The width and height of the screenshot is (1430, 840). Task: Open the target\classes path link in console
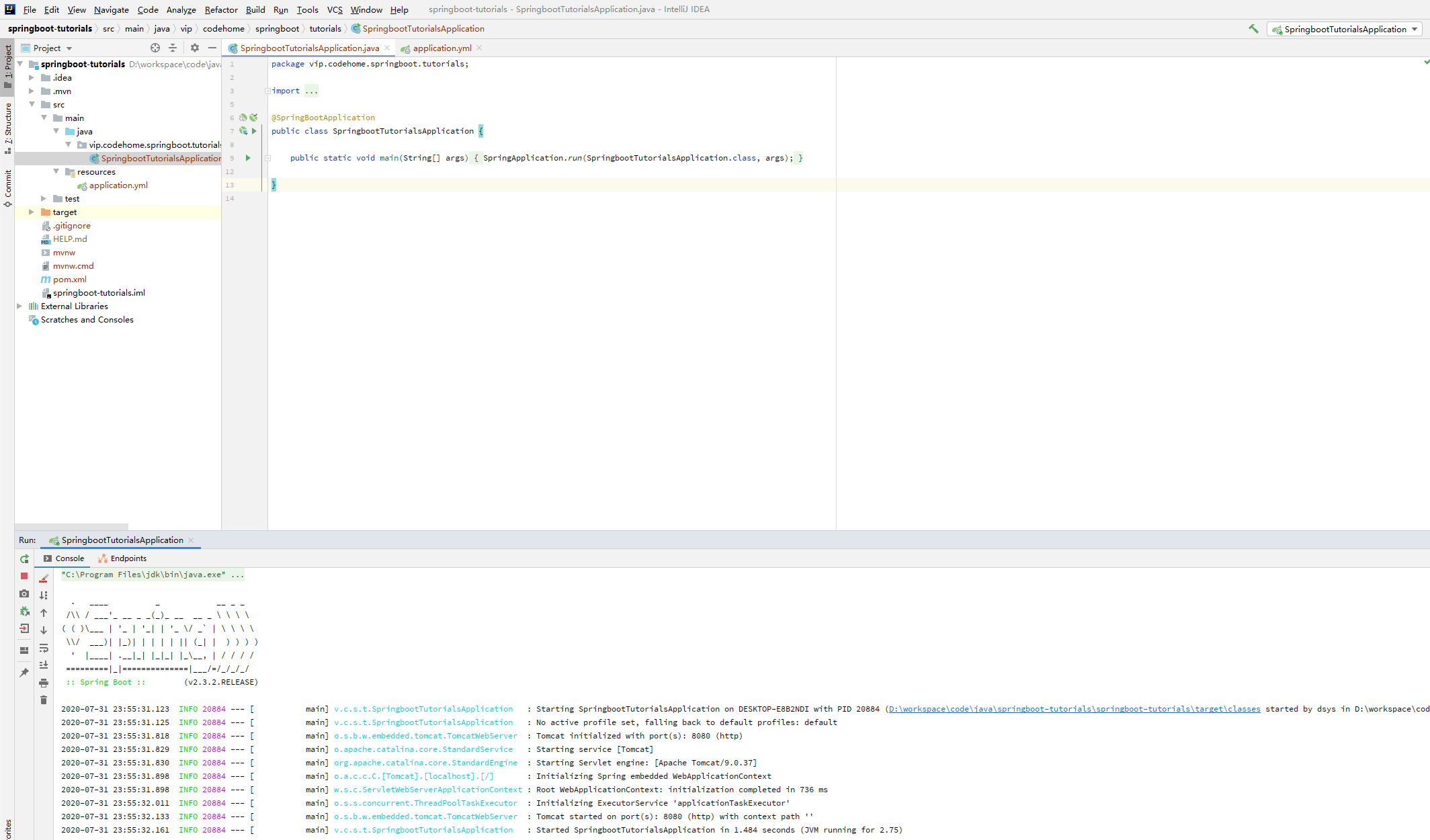(x=1074, y=709)
